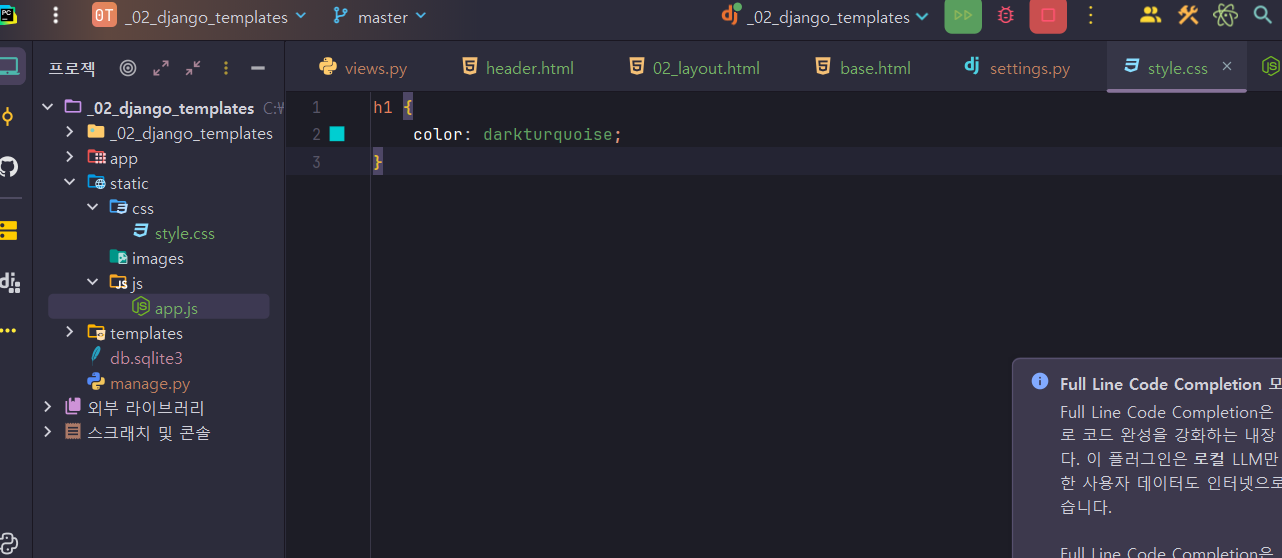The image size is (1282, 558).
Task: Click the darkturquoise color swatch in the gutter
Action: tap(337, 134)
